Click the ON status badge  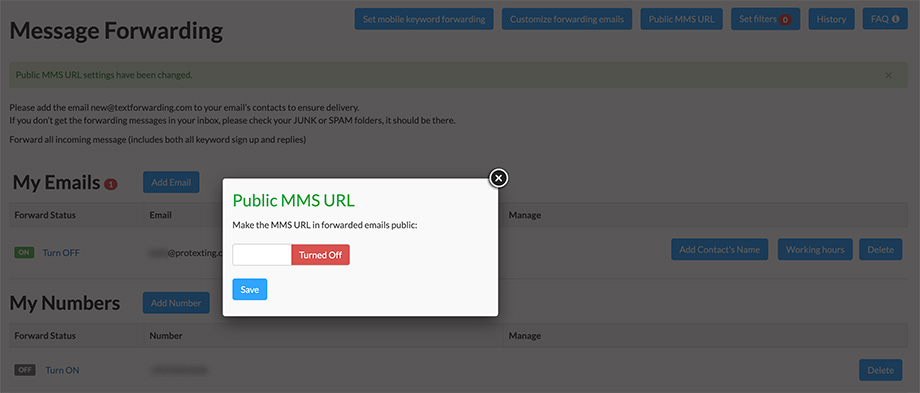[x=24, y=253]
